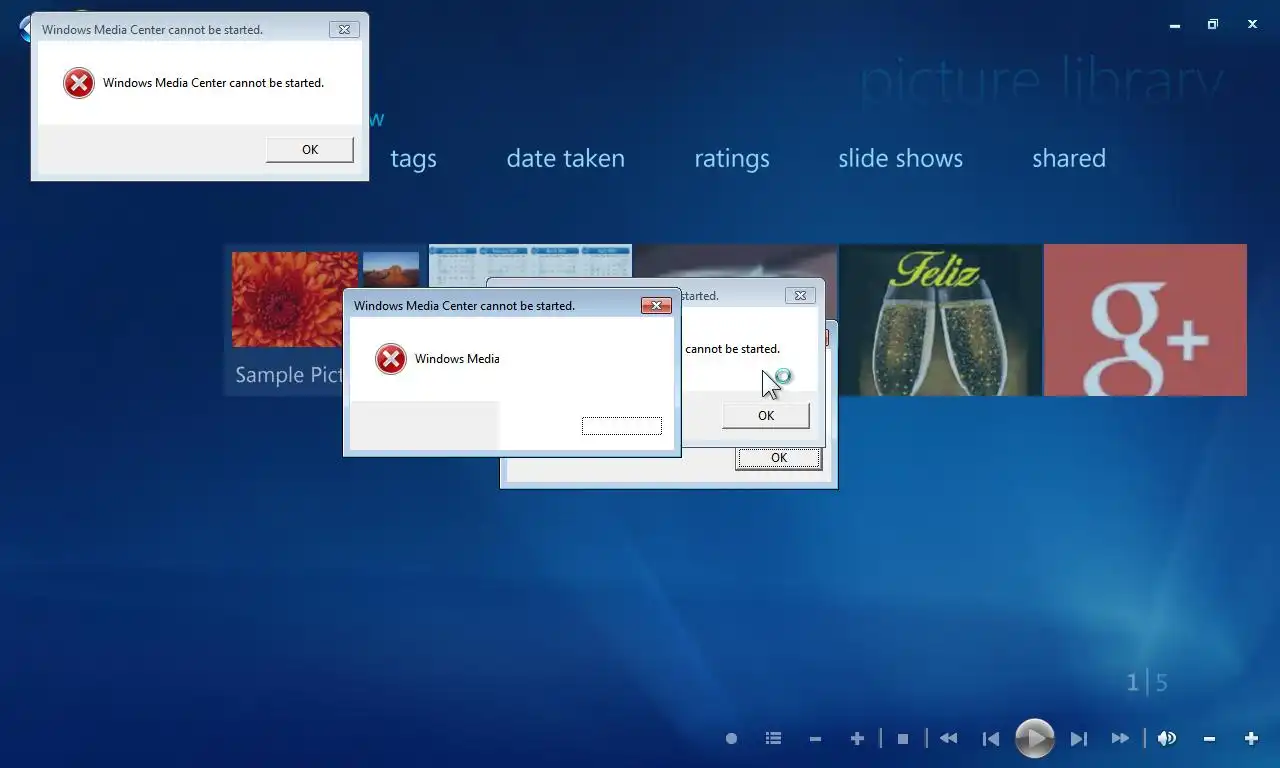Click the record button in transport controls
The width and height of the screenshot is (1280, 768).
pos(731,739)
